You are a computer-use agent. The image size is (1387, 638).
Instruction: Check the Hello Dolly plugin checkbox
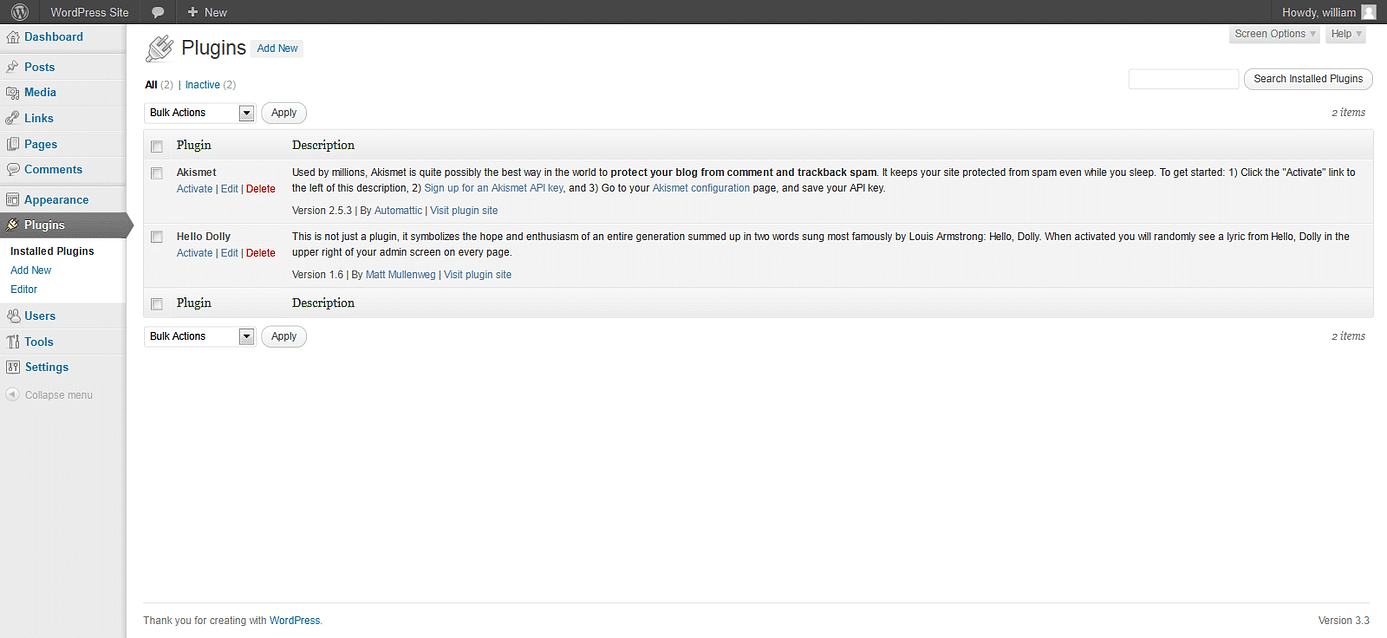(x=156, y=237)
